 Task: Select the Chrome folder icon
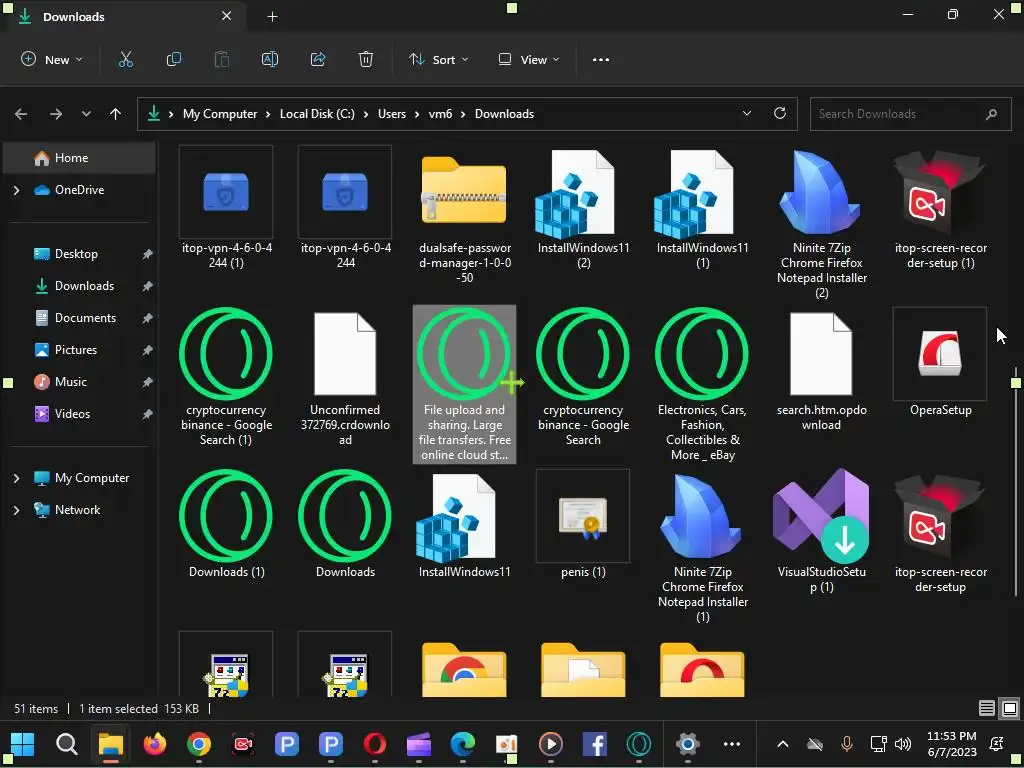coord(464,669)
